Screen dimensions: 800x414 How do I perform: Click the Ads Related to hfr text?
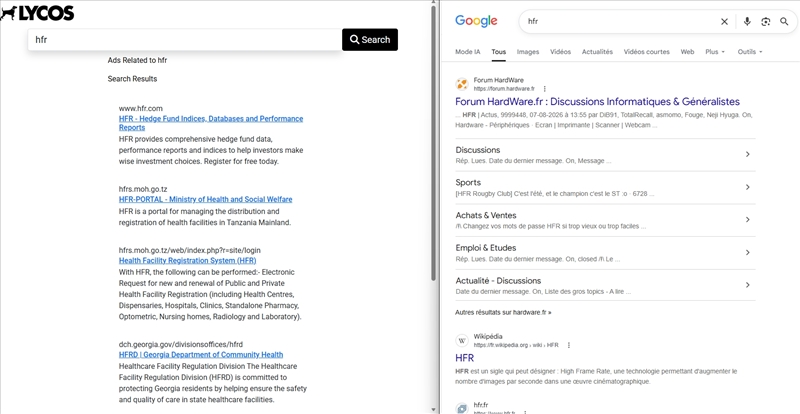tap(137, 60)
